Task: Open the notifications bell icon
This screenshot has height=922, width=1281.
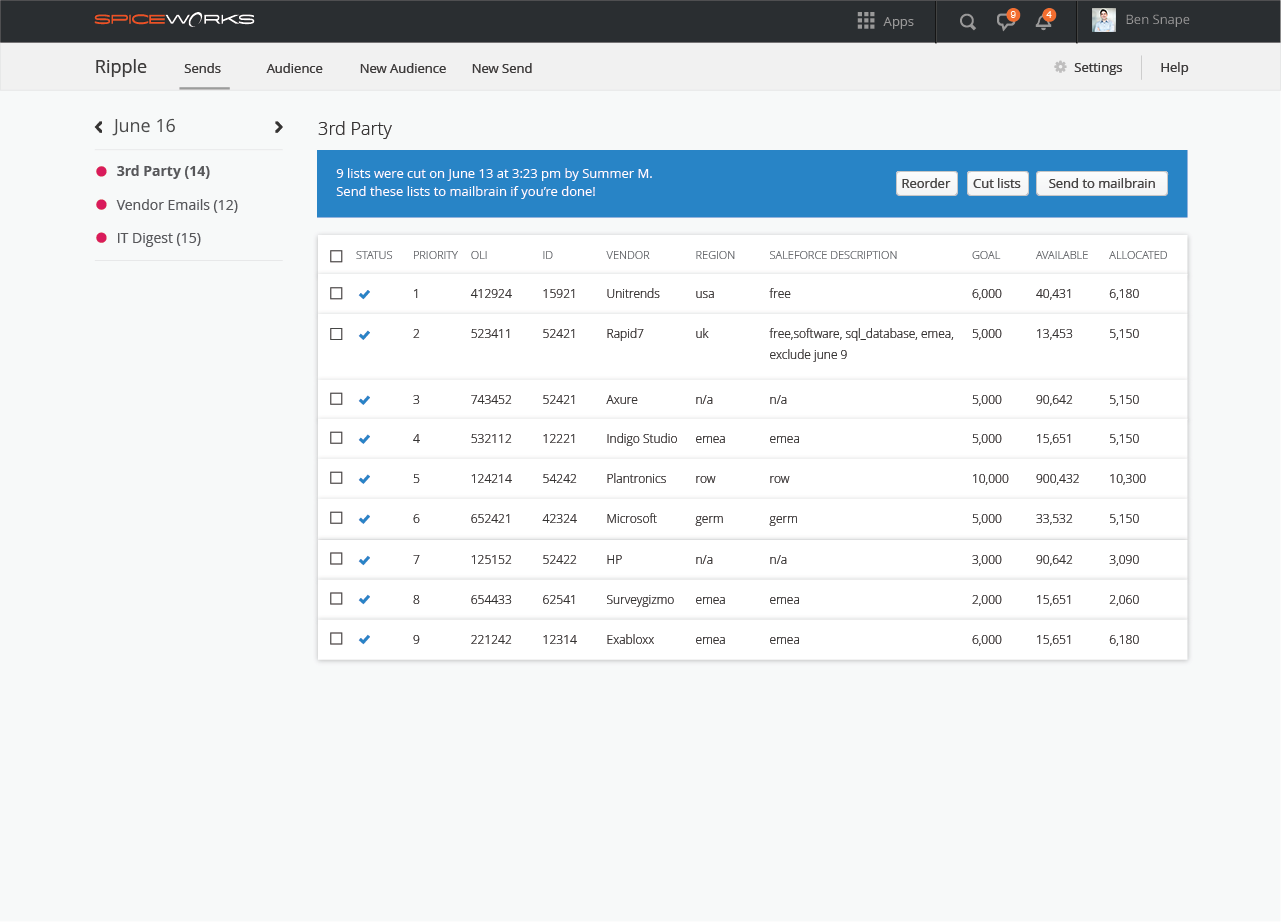Action: point(1044,21)
